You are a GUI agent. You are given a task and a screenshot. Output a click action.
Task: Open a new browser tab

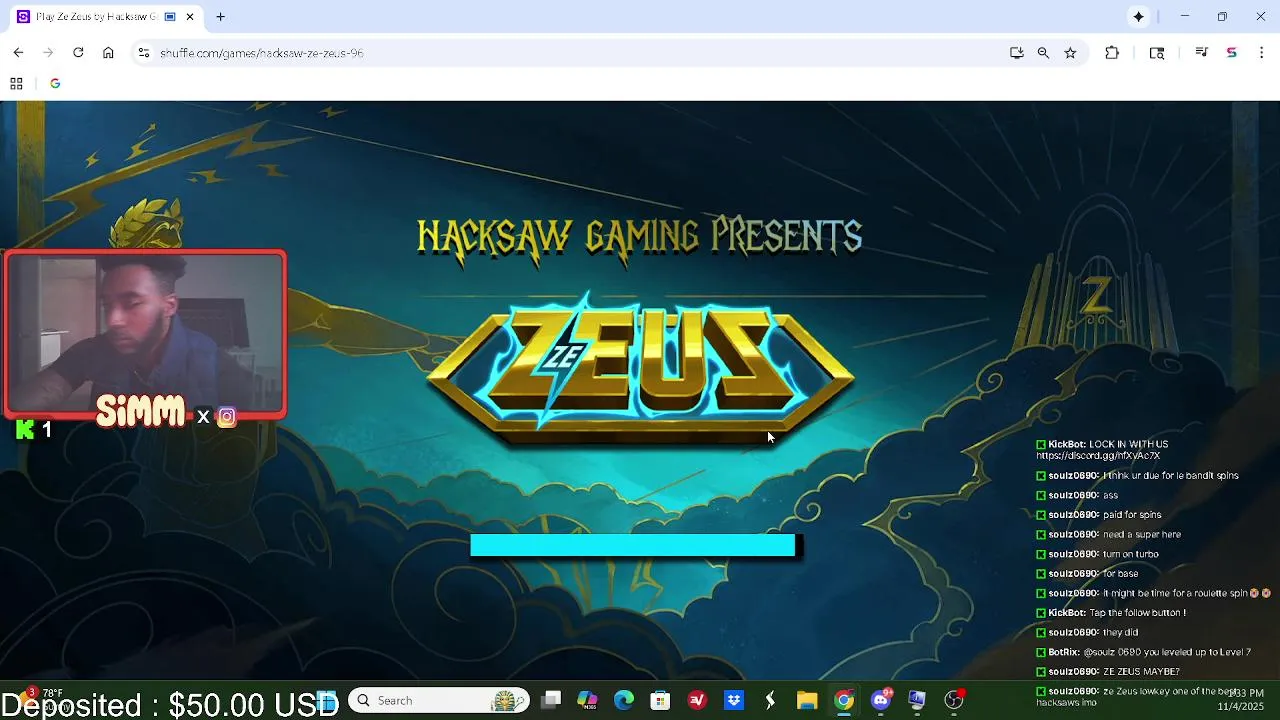[220, 17]
